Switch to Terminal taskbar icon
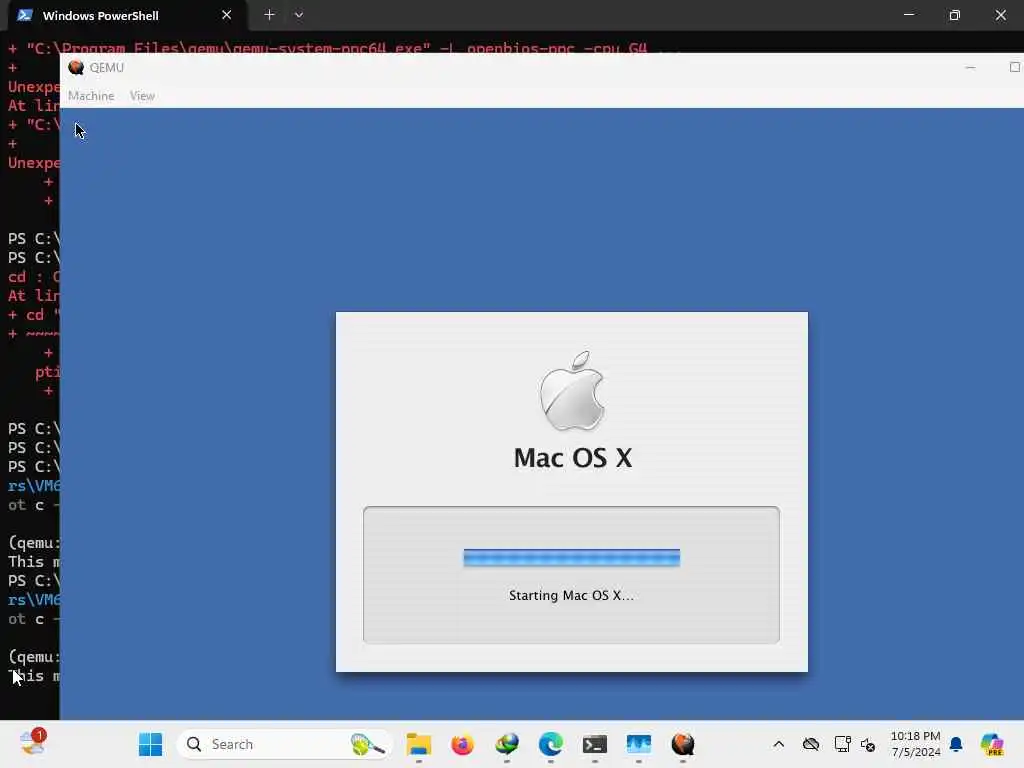 point(595,744)
